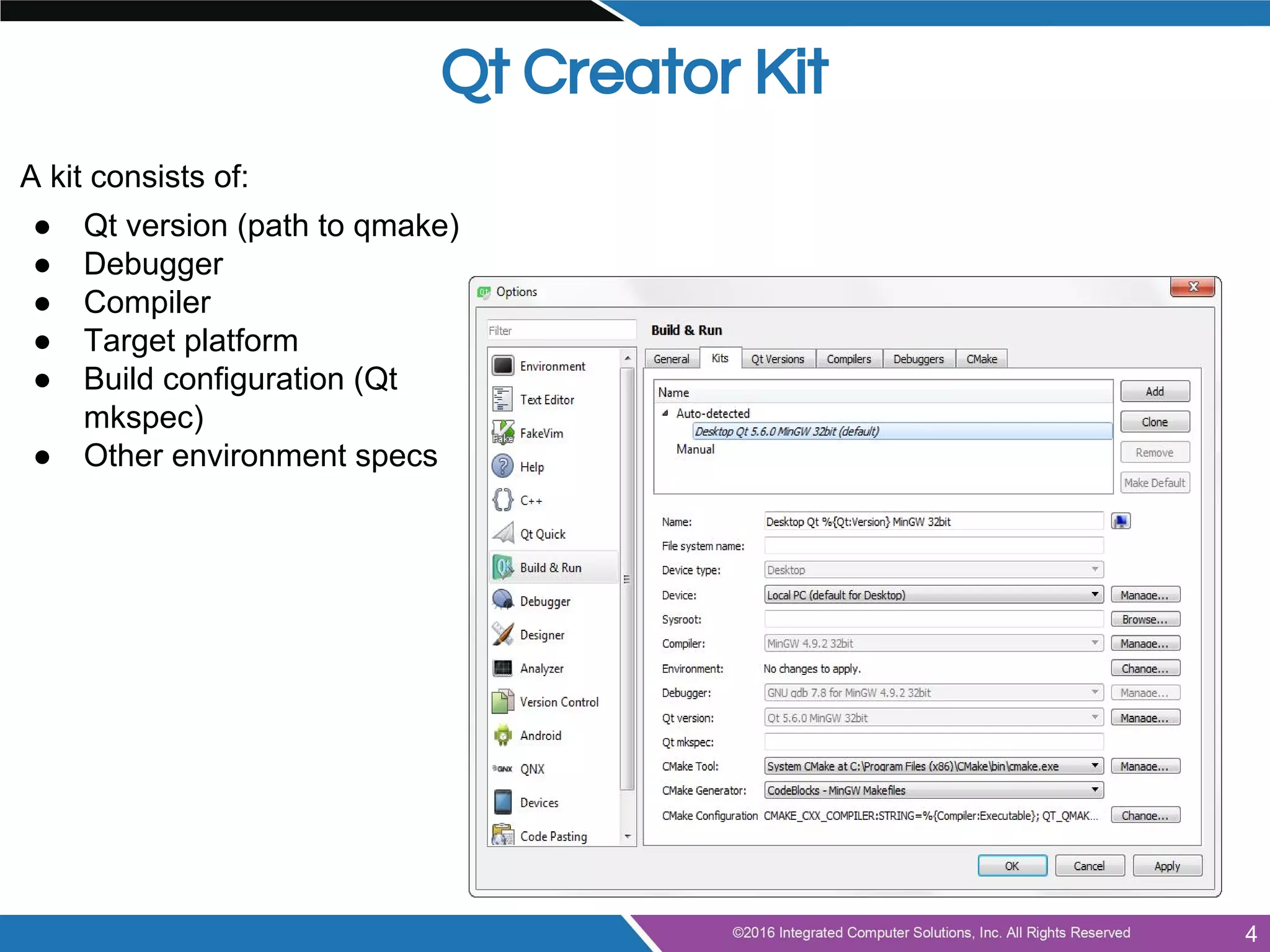
Task: Switch to the Kits tab
Action: [720, 358]
